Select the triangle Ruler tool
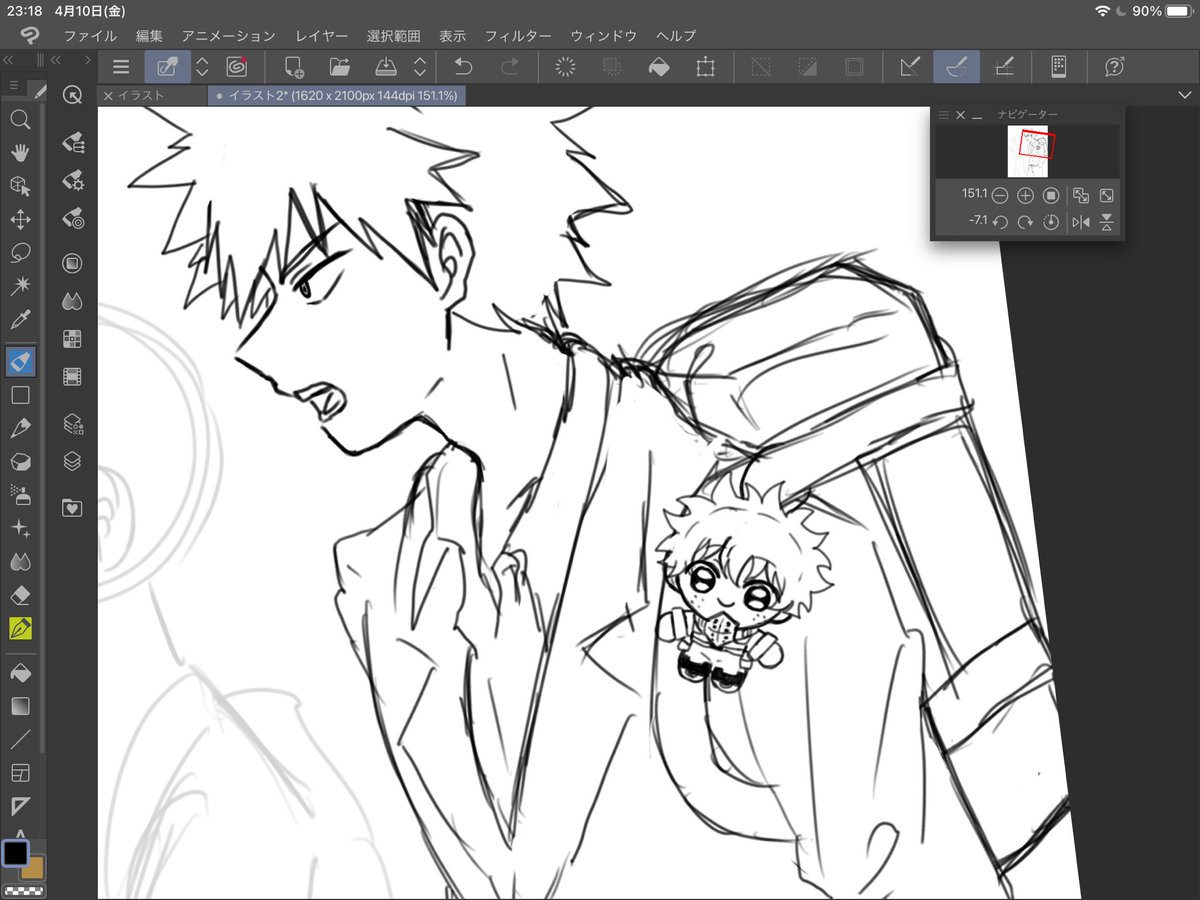 click(19, 806)
